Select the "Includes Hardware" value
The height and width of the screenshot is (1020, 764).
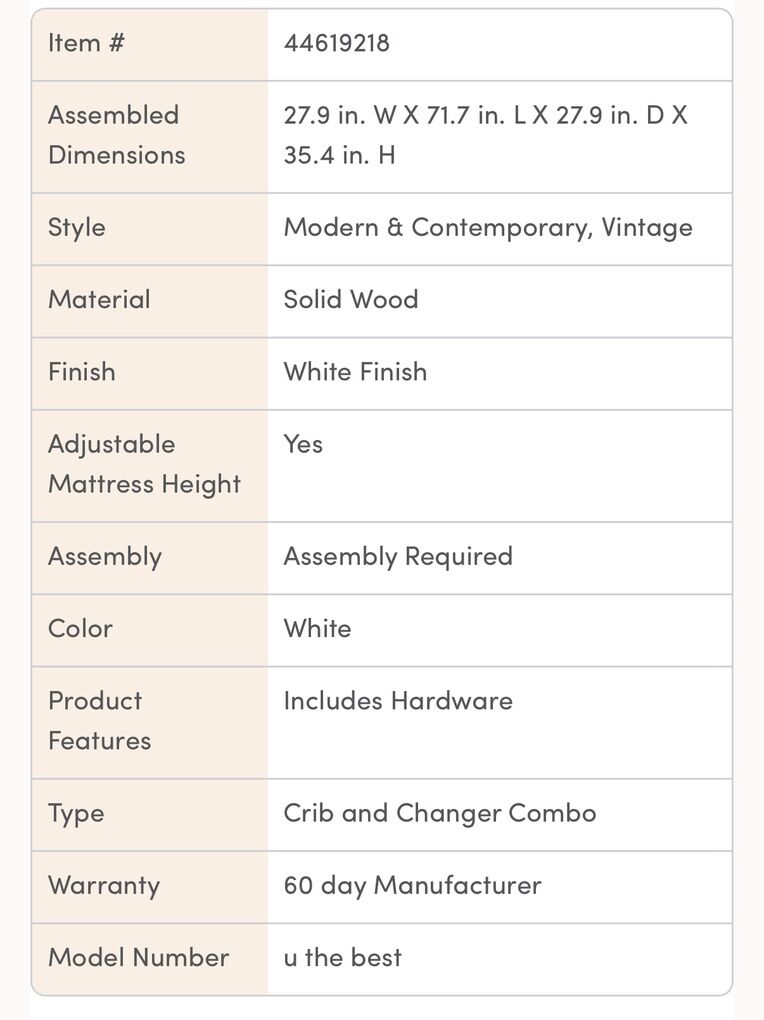pyautogui.click(x=397, y=700)
